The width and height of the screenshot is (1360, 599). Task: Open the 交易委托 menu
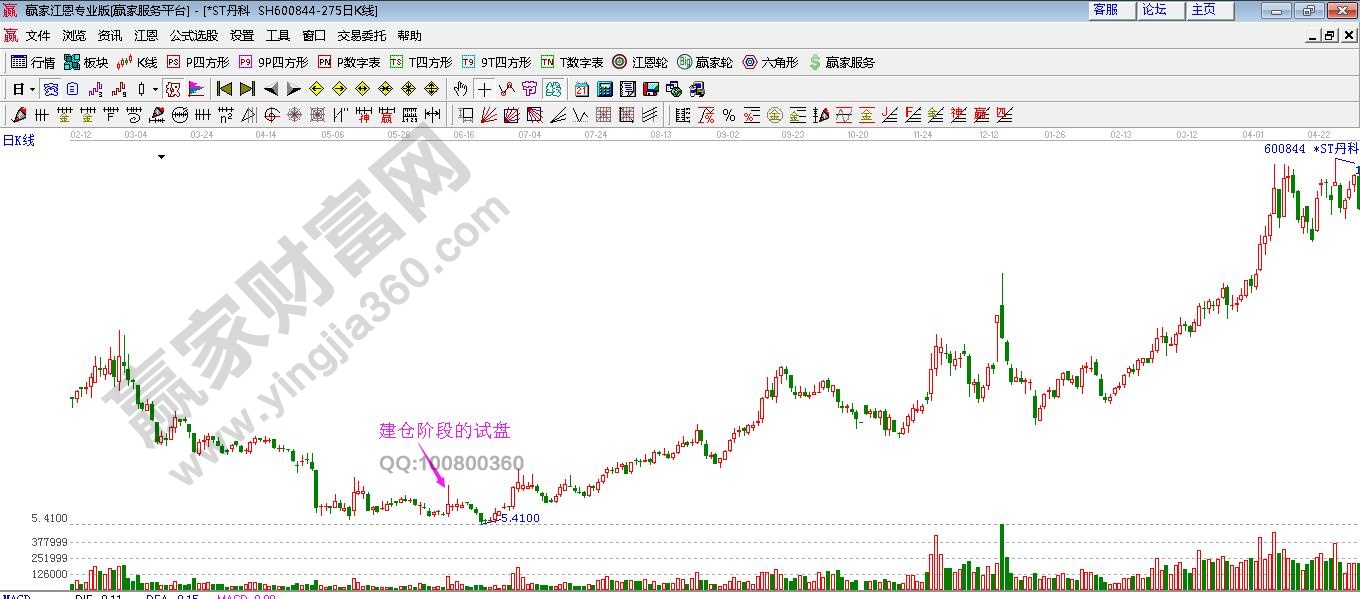[361, 35]
